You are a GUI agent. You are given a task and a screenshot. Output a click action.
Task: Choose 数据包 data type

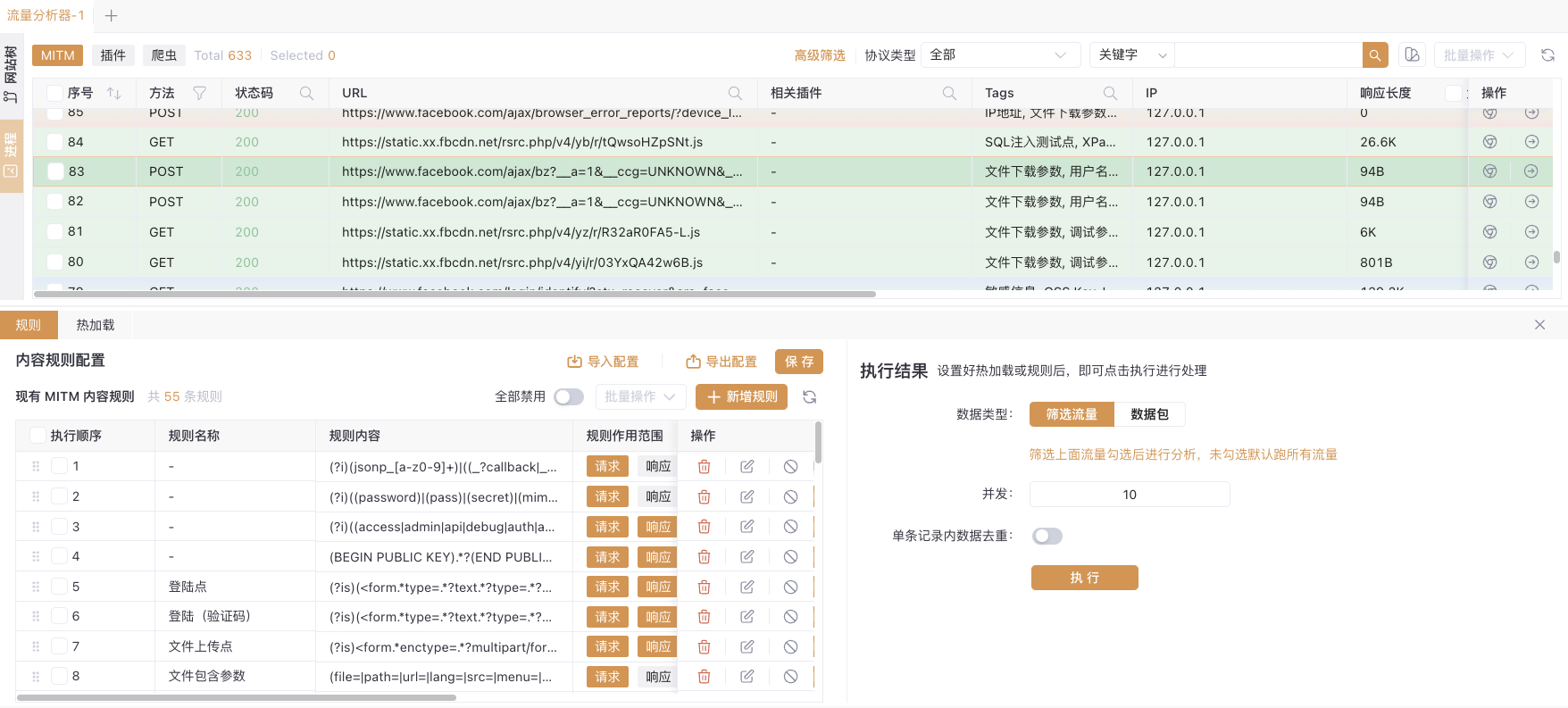pos(1149,414)
